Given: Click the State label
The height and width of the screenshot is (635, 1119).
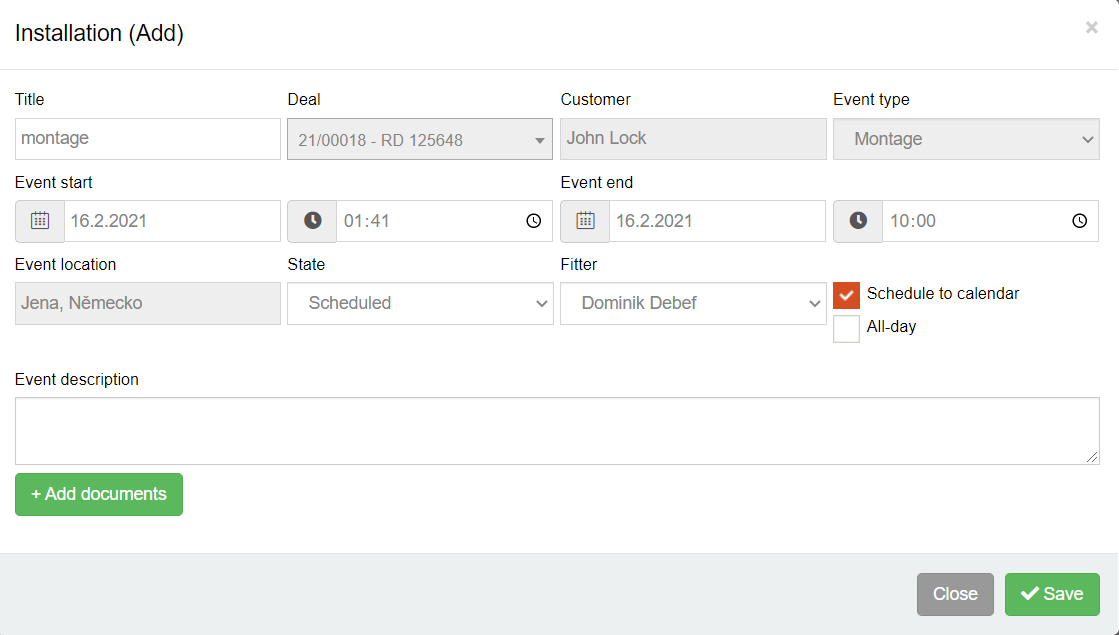Looking at the screenshot, I should 306,265.
